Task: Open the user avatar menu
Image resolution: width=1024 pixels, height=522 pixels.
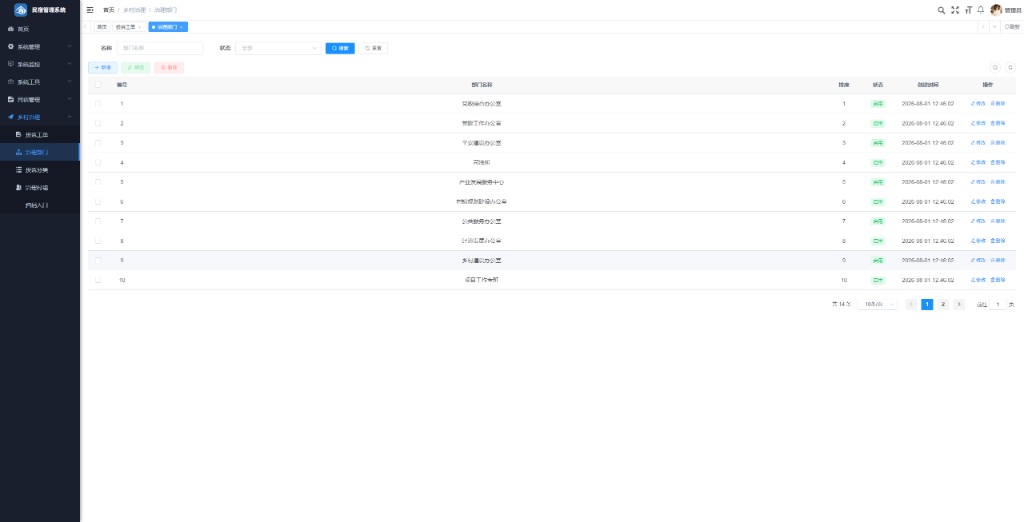Action: click(996, 10)
